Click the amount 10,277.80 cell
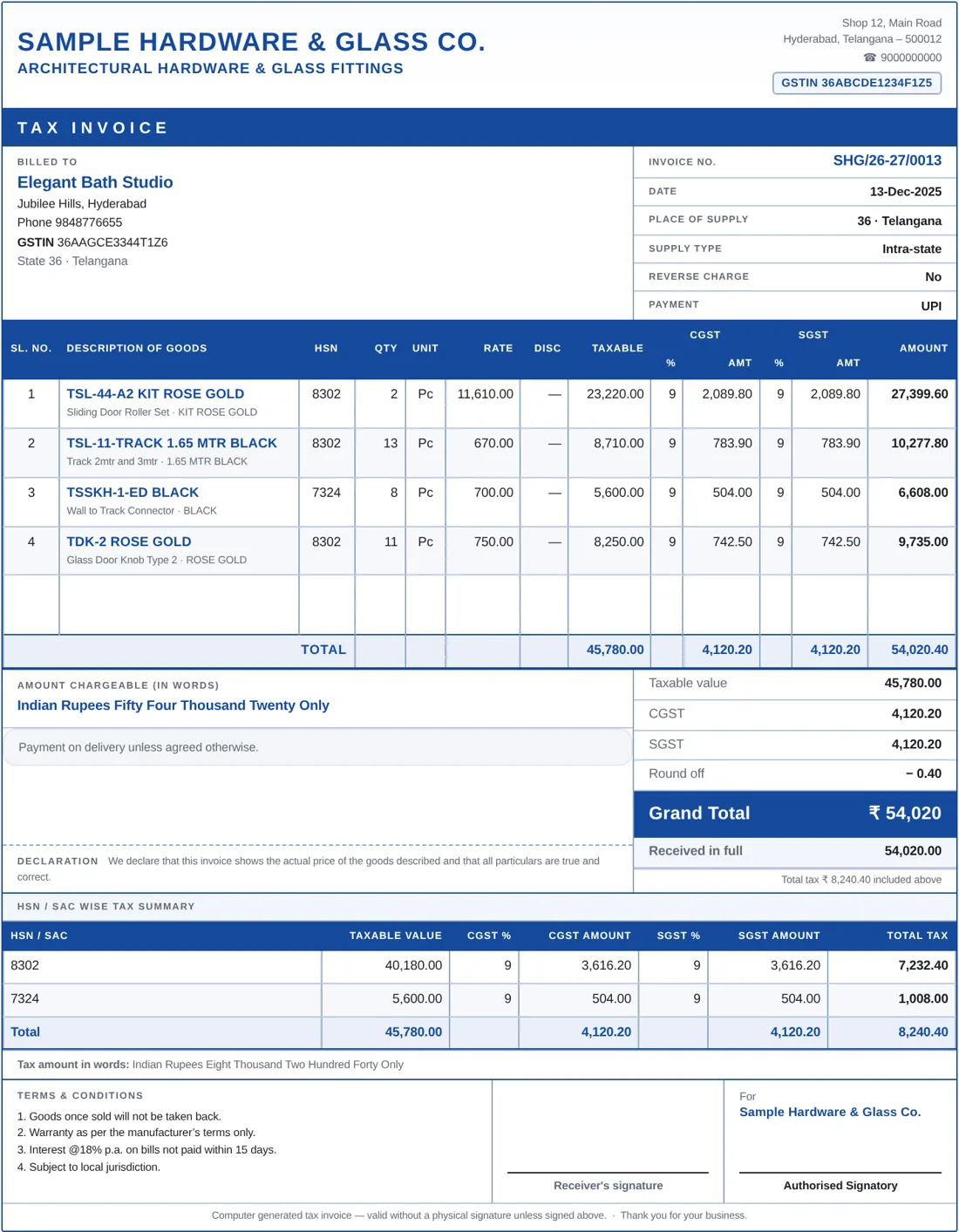959x1232 pixels. 912,453
